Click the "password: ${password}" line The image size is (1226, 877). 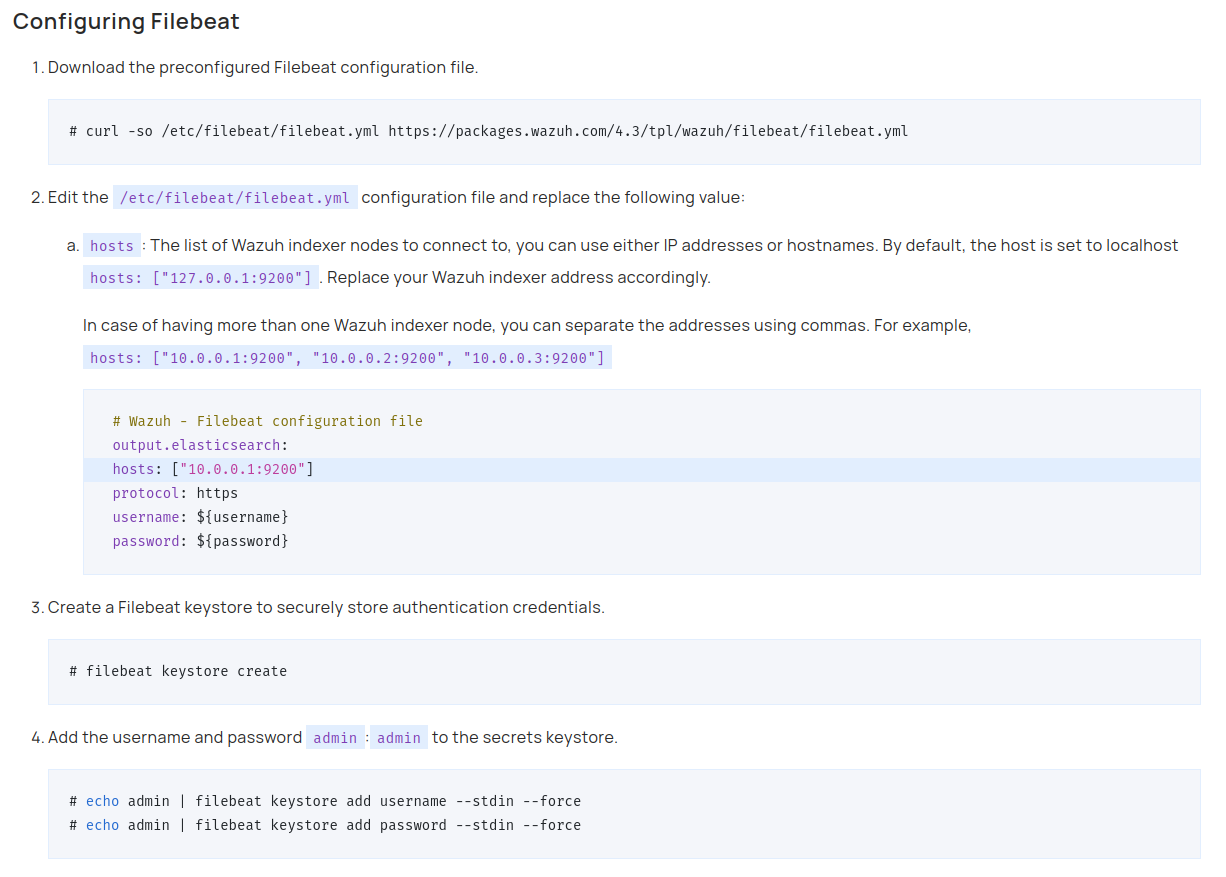click(198, 540)
